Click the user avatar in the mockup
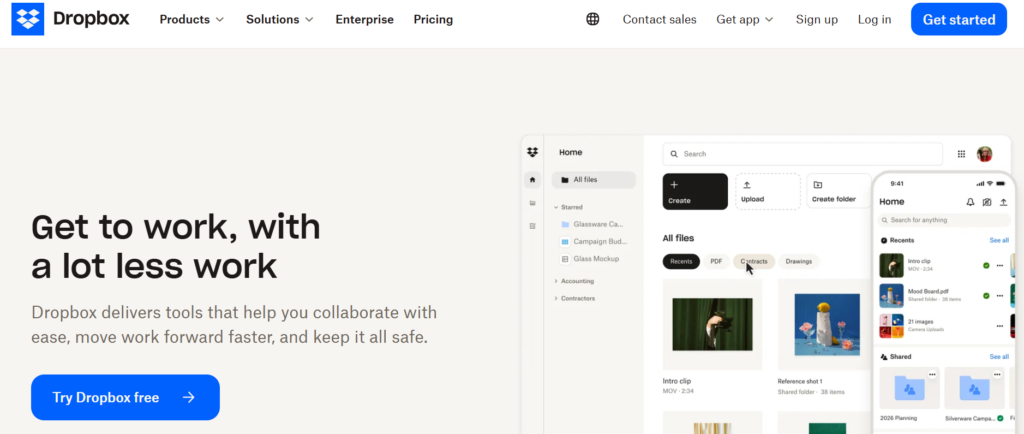The width and height of the screenshot is (1024, 434). tap(985, 154)
